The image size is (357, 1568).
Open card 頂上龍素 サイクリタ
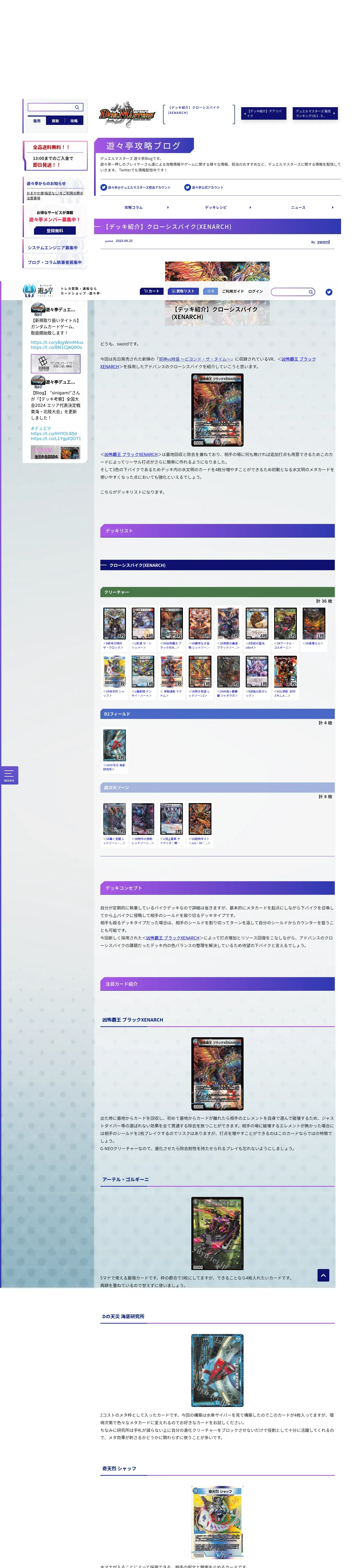pyautogui.click(x=172, y=819)
